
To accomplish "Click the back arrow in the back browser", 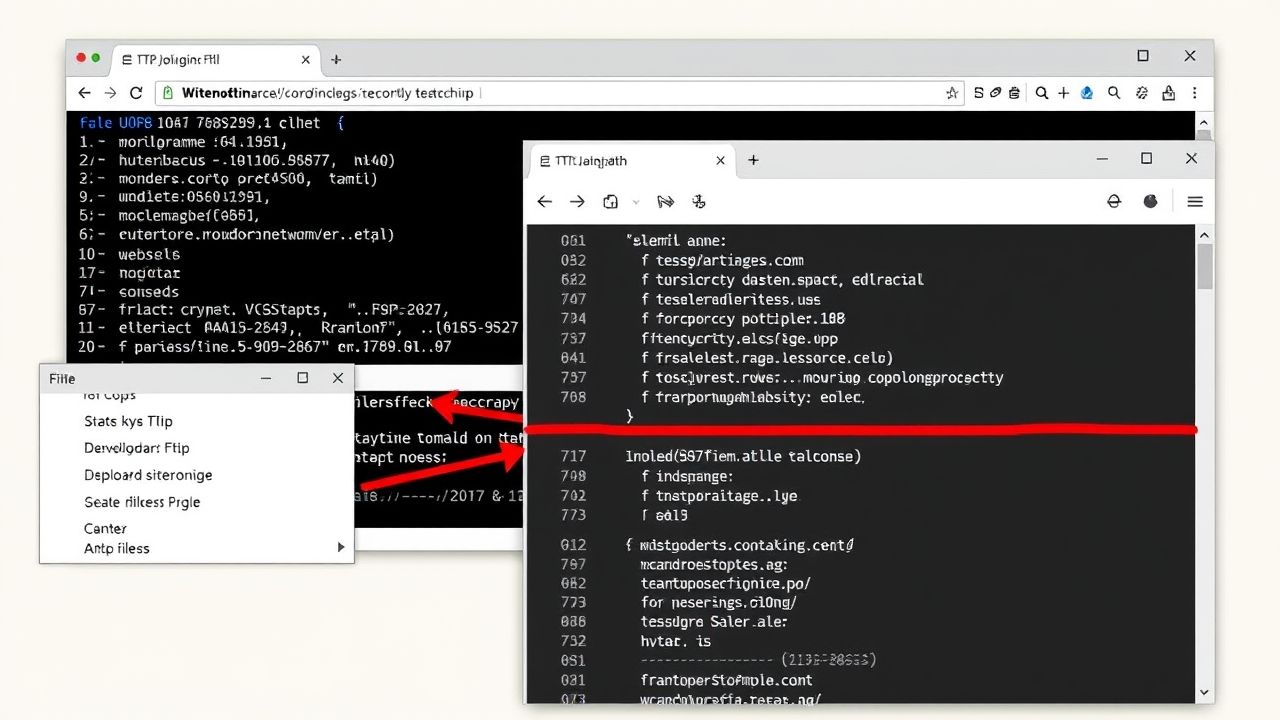I will pyautogui.click(x=85, y=93).
